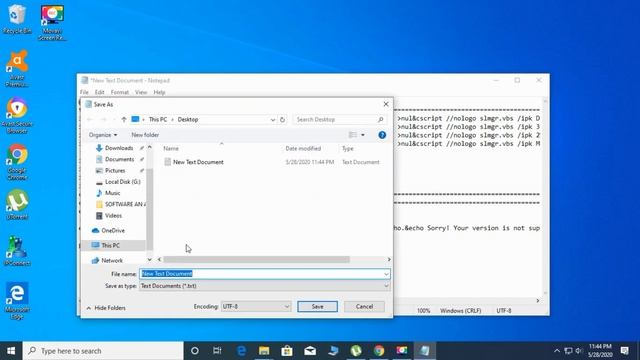Refresh the Desktop folder view
The height and width of the screenshot is (360, 640).
tap(282, 120)
